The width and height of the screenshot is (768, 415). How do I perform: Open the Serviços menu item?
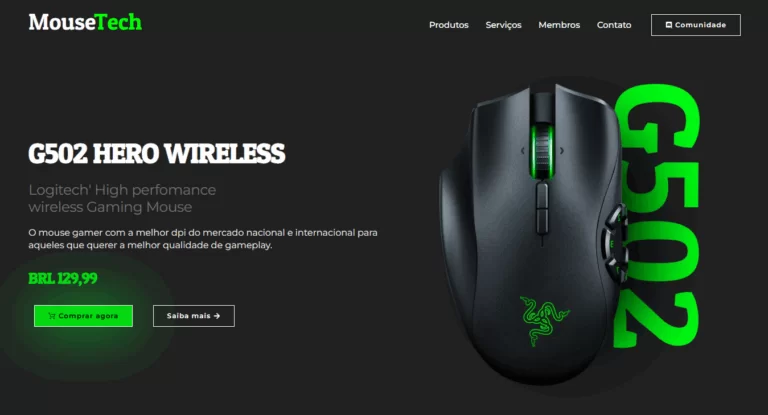(x=504, y=25)
